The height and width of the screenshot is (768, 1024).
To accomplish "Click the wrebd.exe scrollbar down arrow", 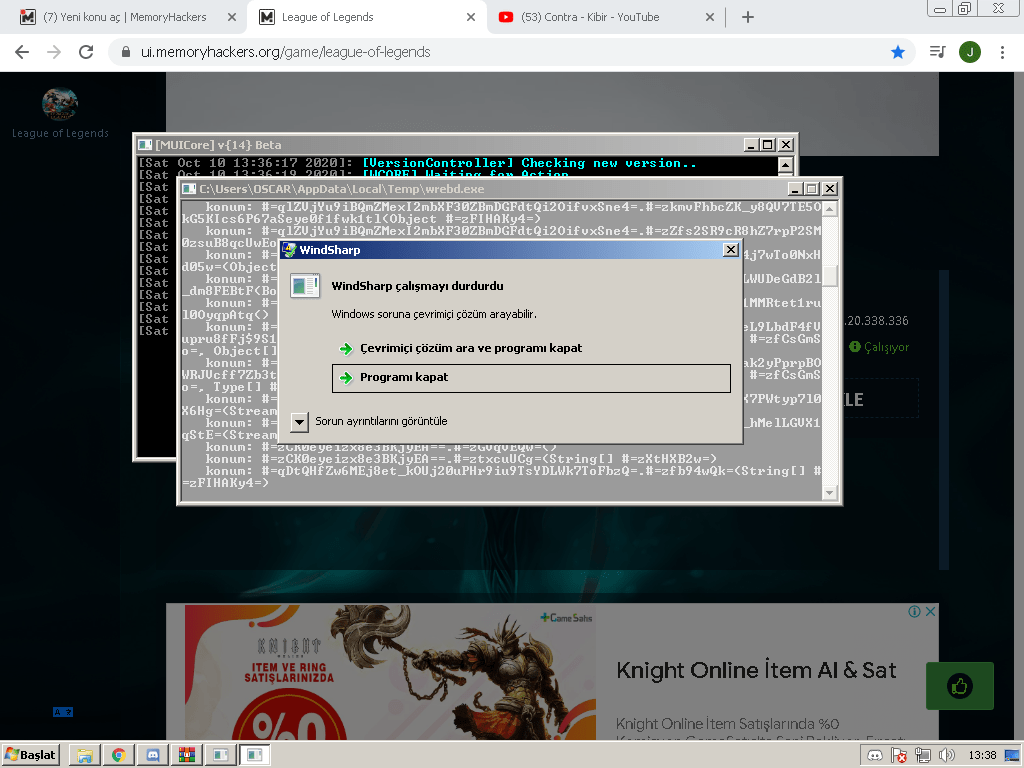I will point(829,493).
